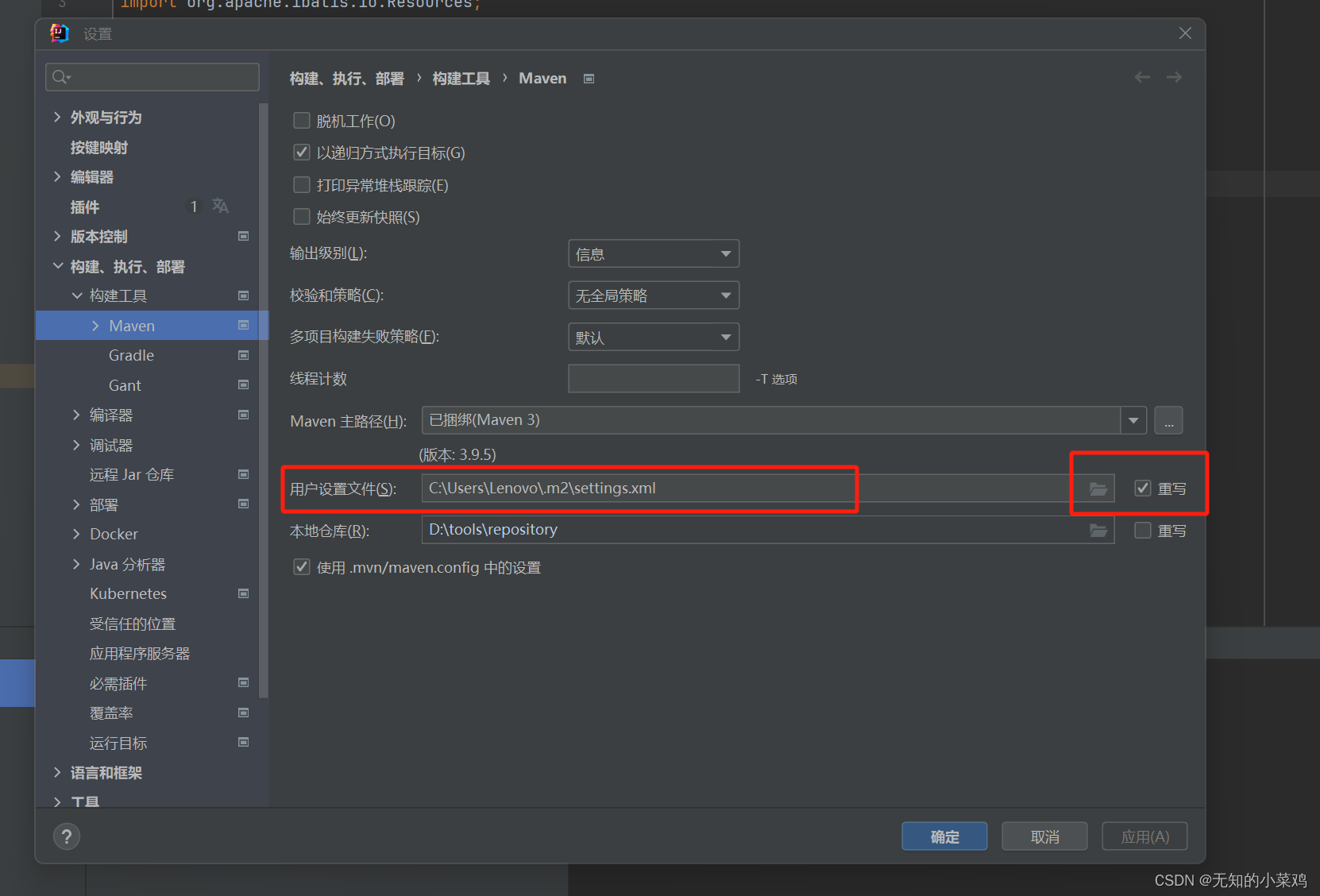Click the project-level icon next to 覆盖率
1320x896 pixels.
coord(244,713)
